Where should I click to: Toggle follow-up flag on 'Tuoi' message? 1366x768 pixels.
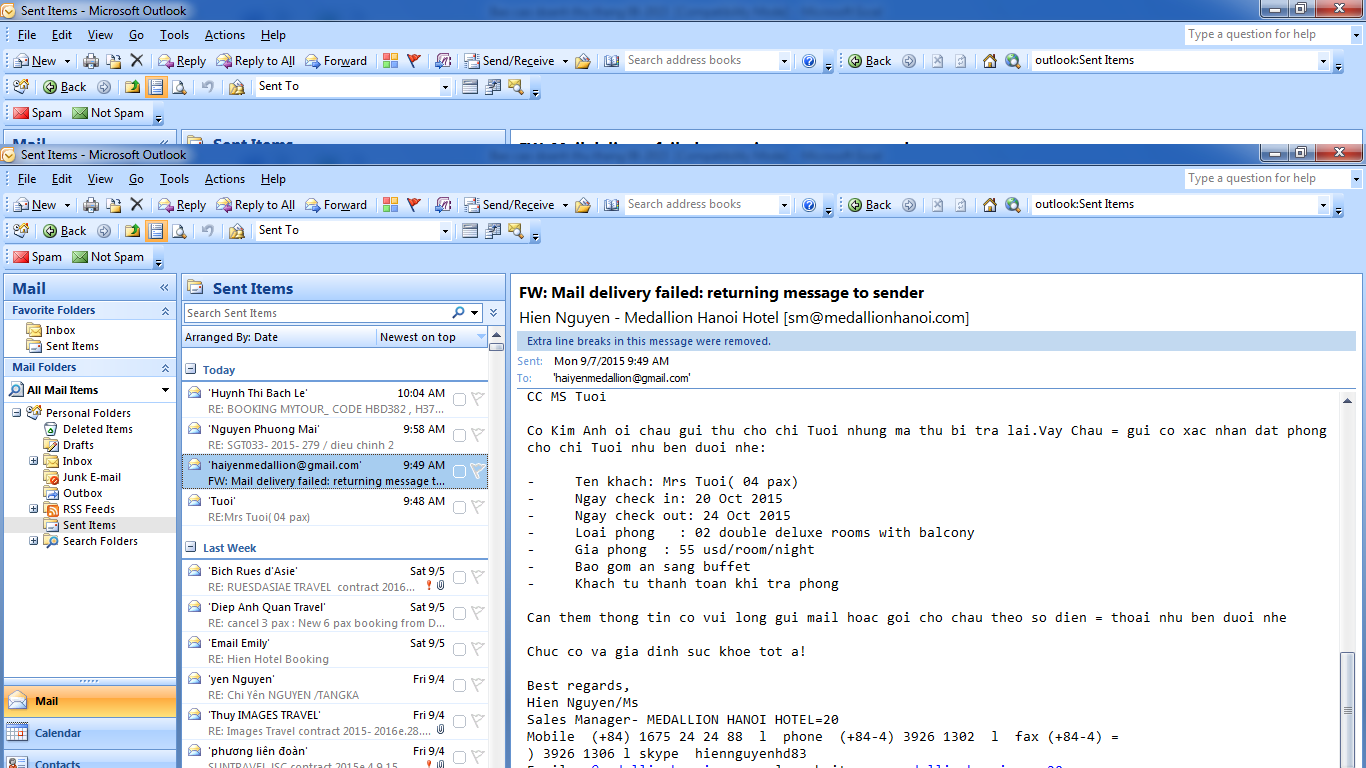477,507
